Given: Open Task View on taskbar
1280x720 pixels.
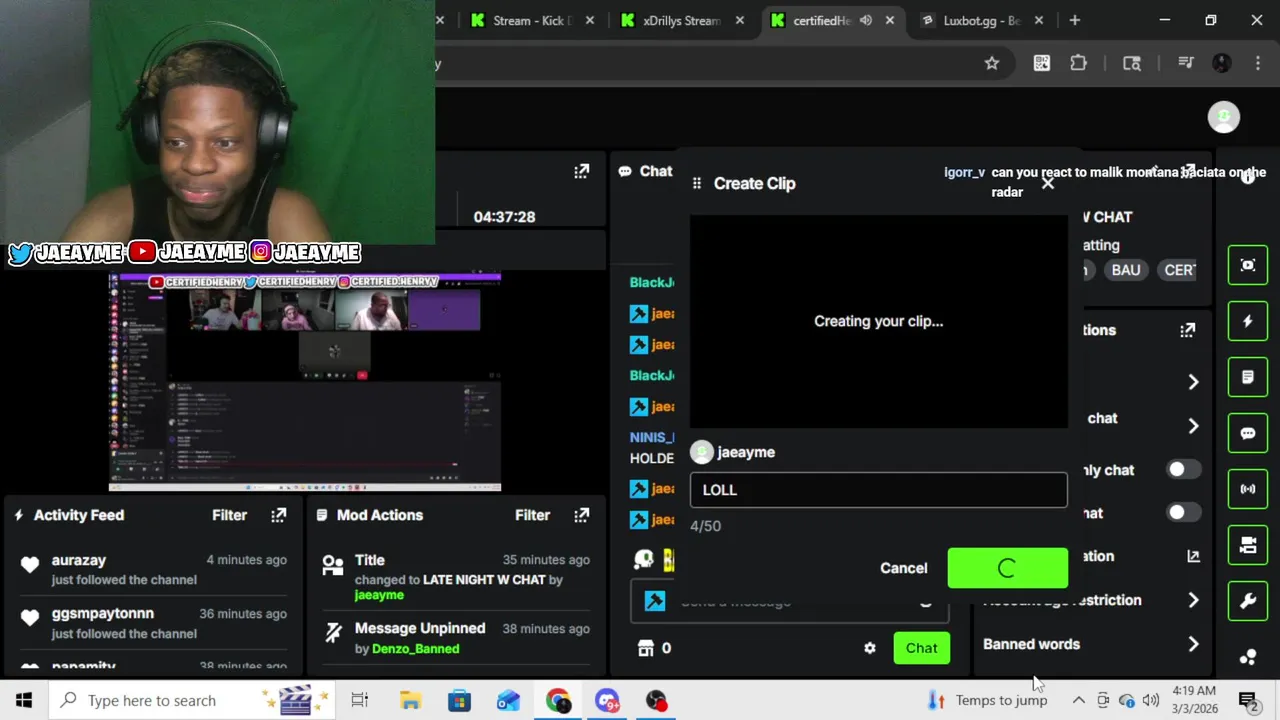Looking at the screenshot, I should [360, 700].
